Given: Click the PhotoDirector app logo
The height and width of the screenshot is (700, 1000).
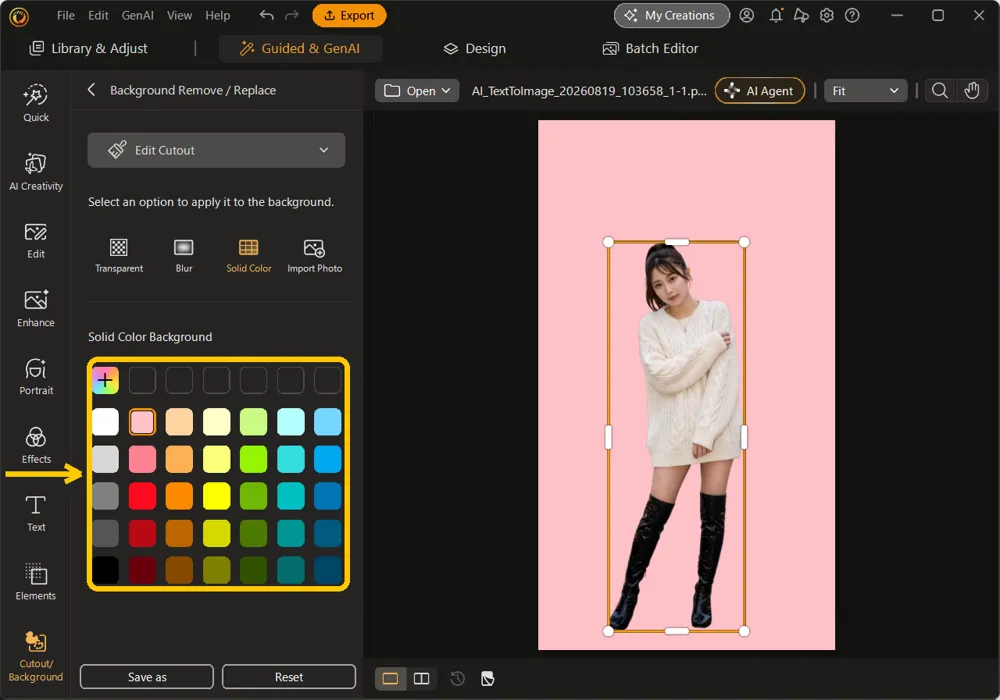Looking at the screenshot, I should 18,16.
